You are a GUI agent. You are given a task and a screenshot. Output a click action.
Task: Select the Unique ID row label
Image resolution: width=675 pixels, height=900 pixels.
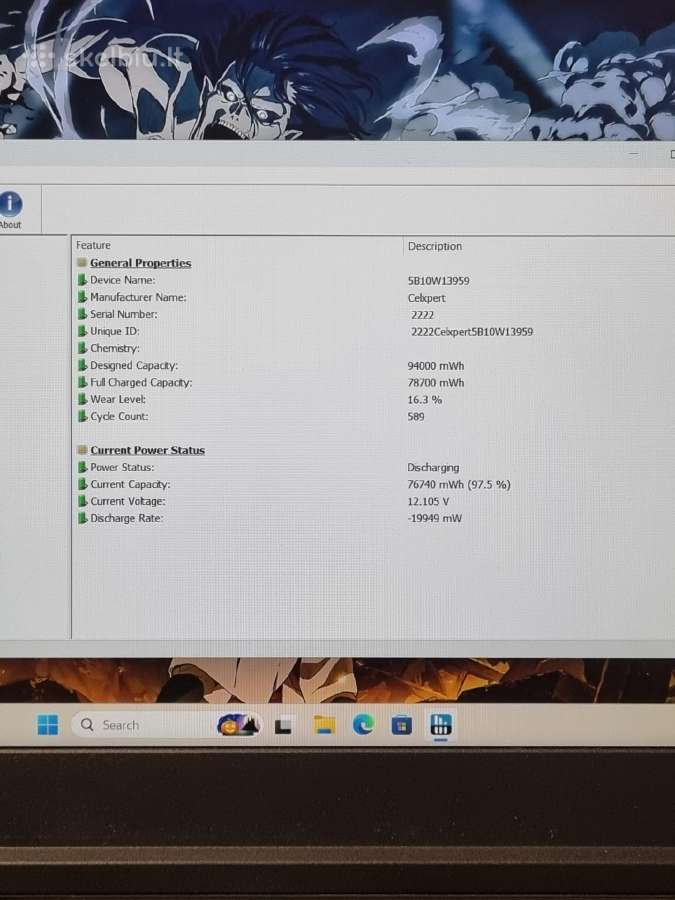click(115, 331)
